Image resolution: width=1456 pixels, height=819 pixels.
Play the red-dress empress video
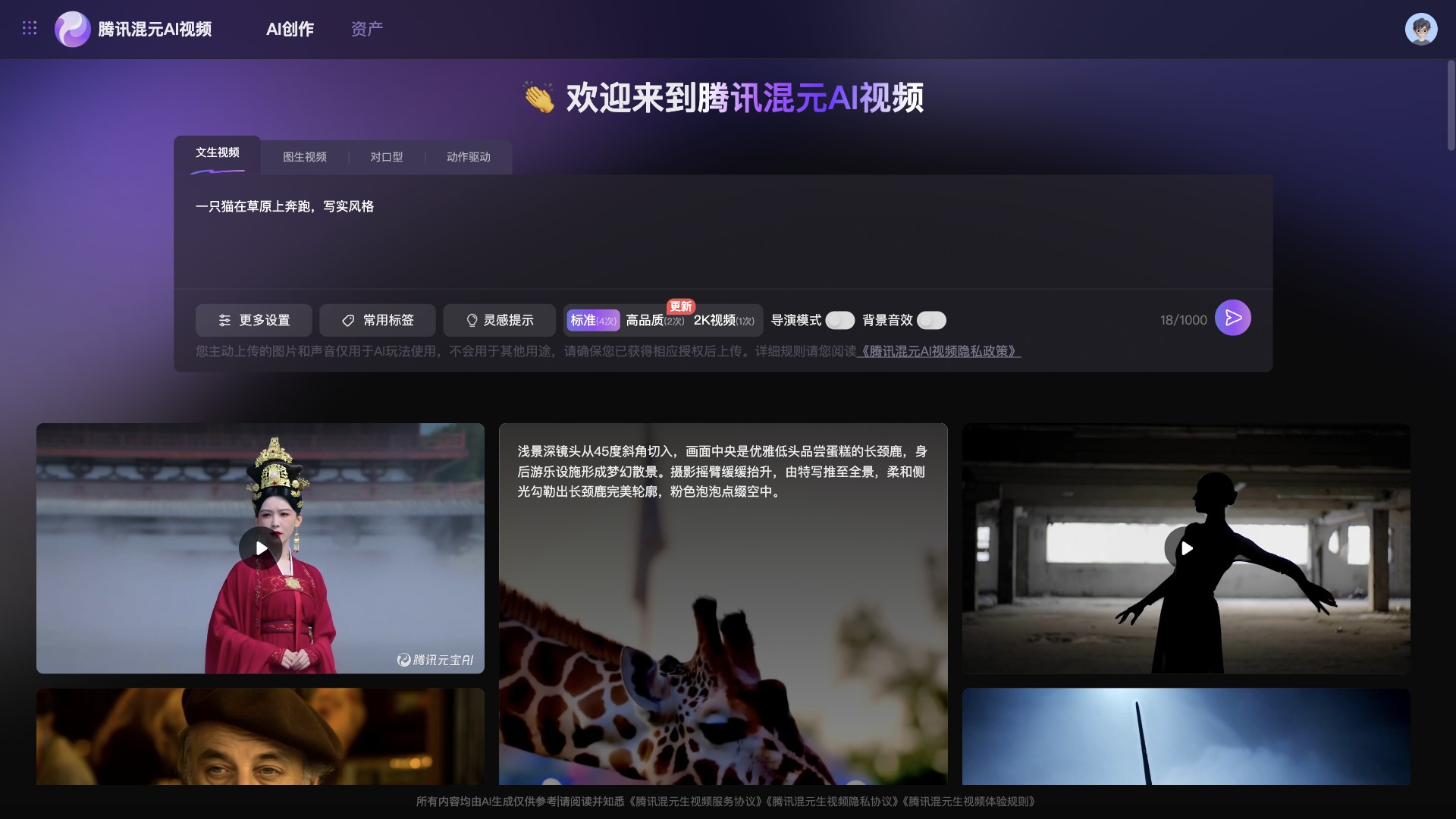click(x=260, y=548)
